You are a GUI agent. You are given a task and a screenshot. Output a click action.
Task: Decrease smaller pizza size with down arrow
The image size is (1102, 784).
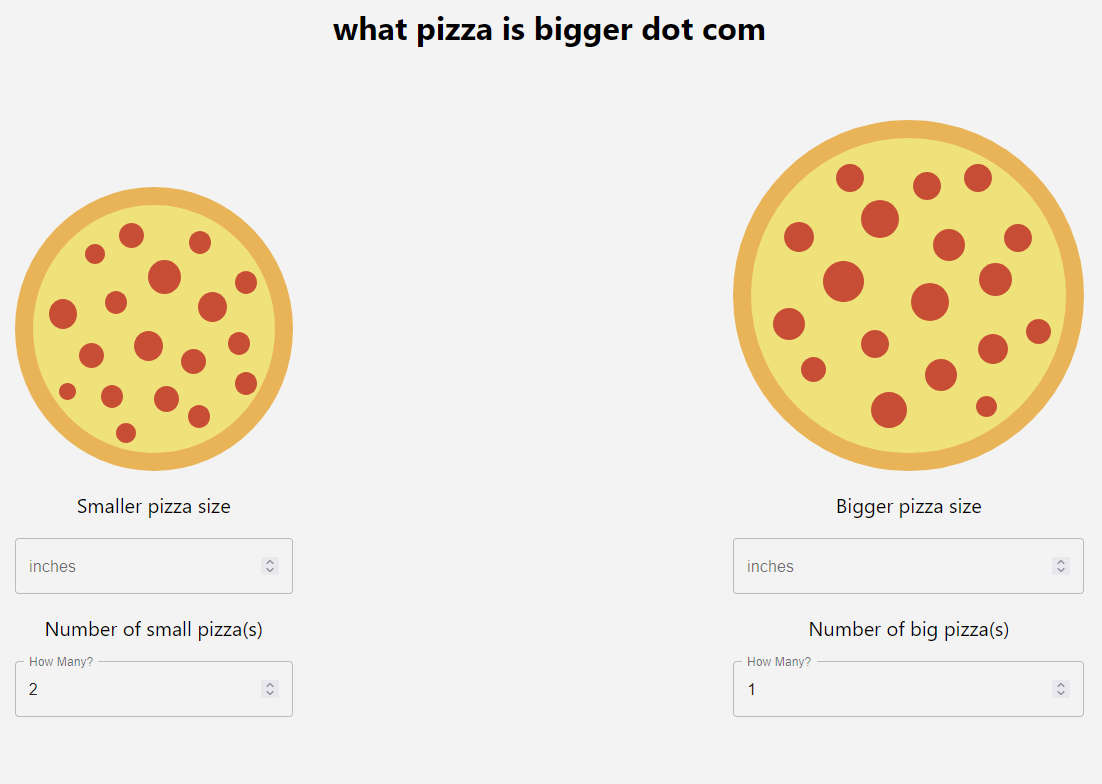(x=270, y=570)
